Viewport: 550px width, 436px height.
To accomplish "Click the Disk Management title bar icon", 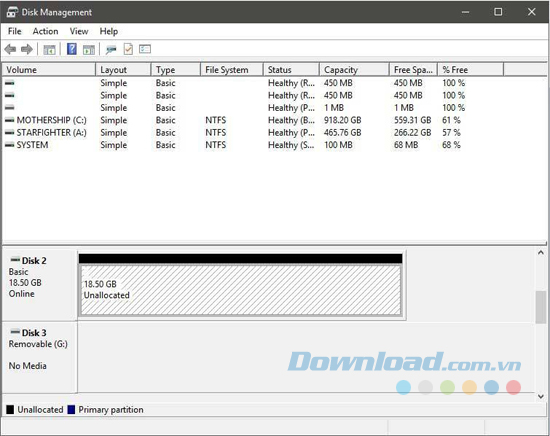I will coord(12,12).
